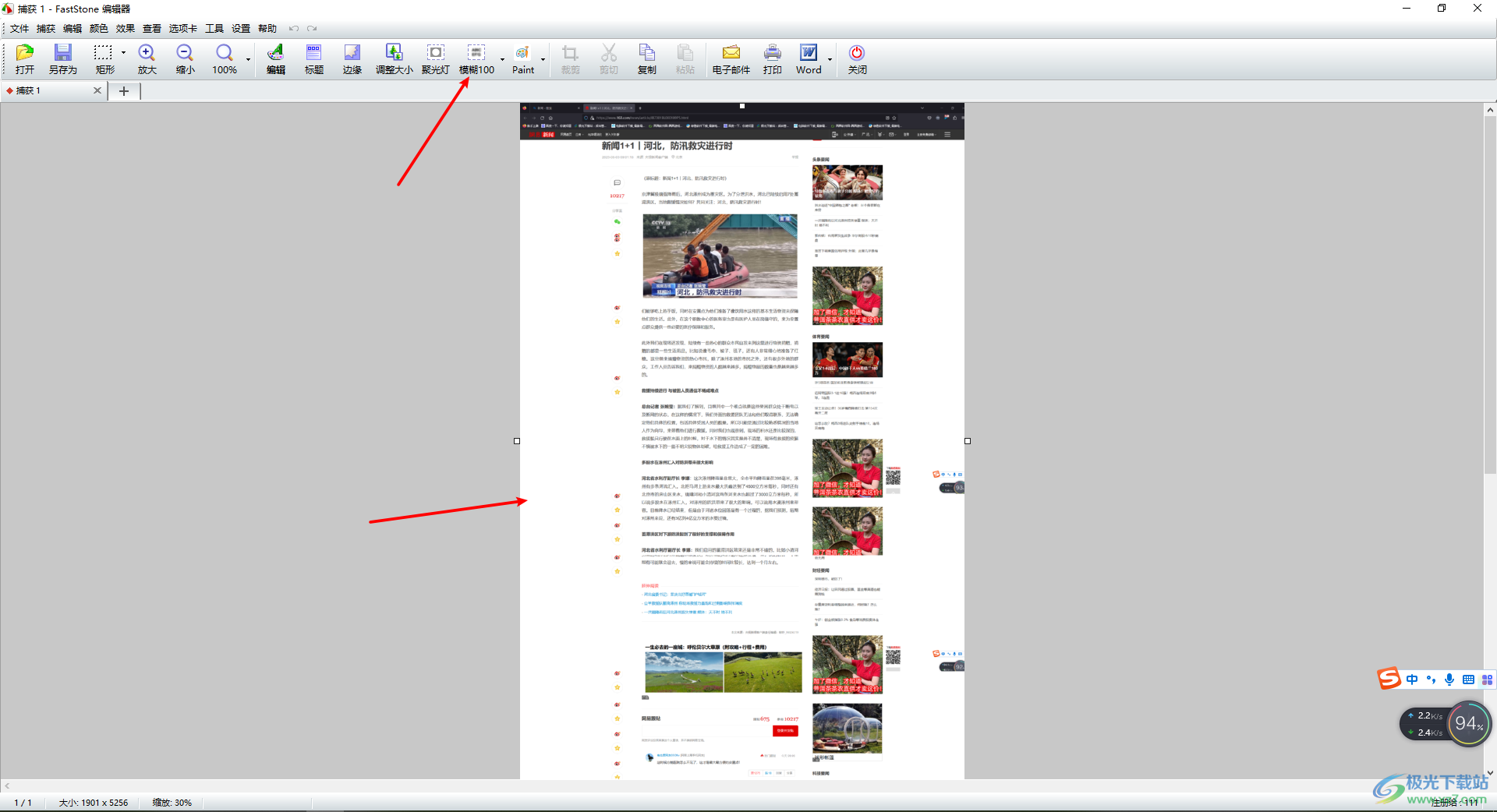The height and width of the screenshot is (812, 1497).
Task: Click the 裁剪 crop icon
Action: tap(570, 59)
